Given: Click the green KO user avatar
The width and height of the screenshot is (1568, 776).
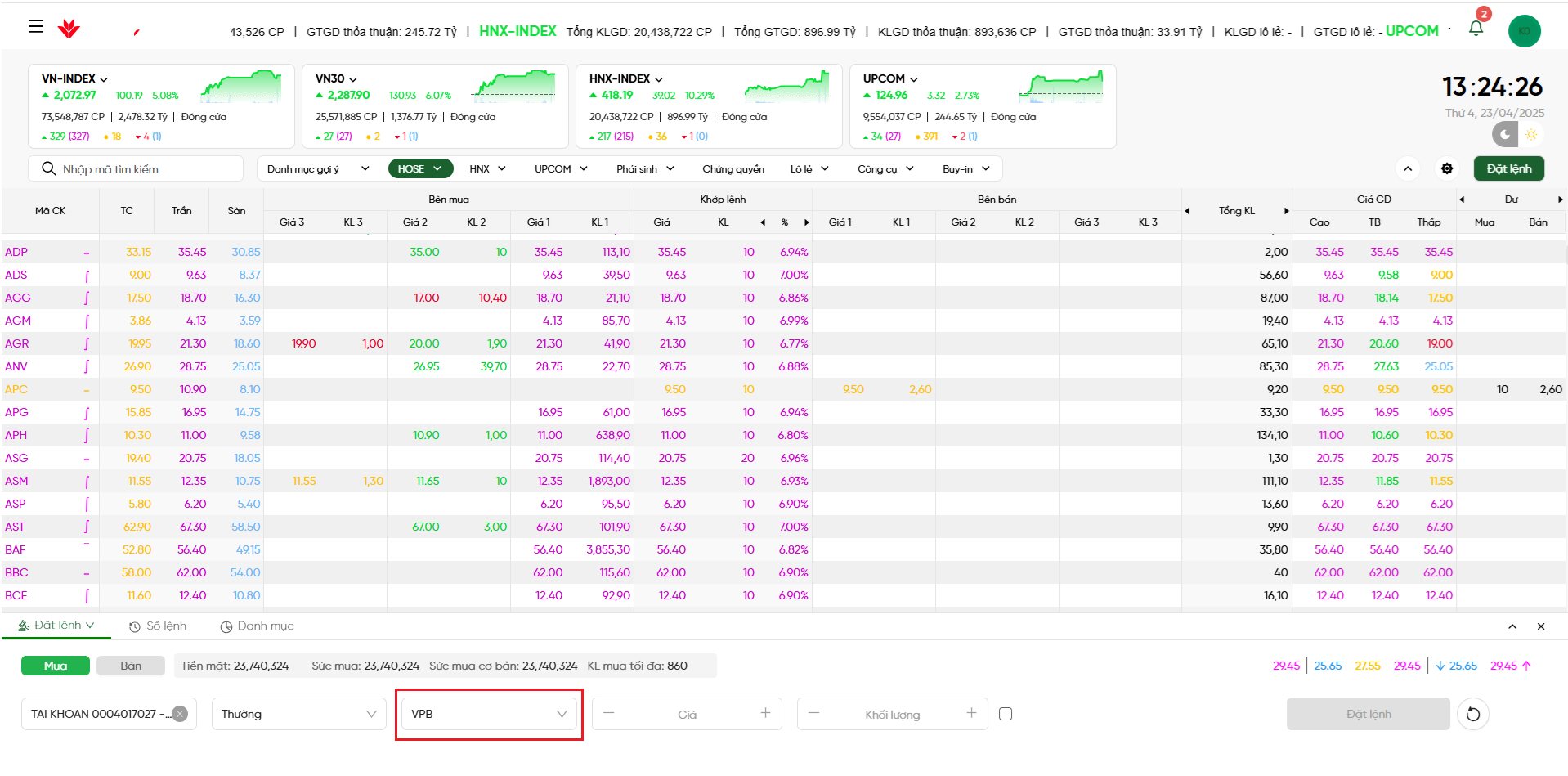Looking at the screenshot, I should [x=1524, y=31].
